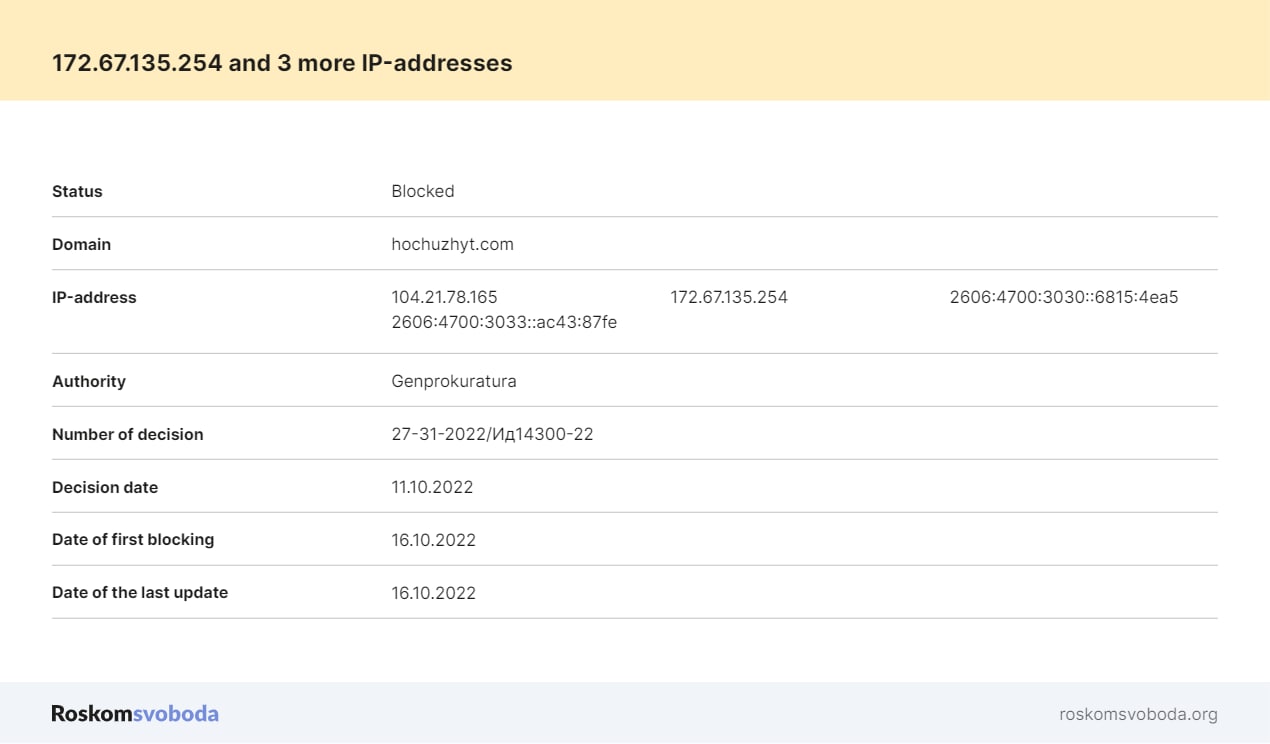Viewport: 1270px width, 744px height.
Task: Click the decision date 11.10.2022
Action: tap(432, 487)
